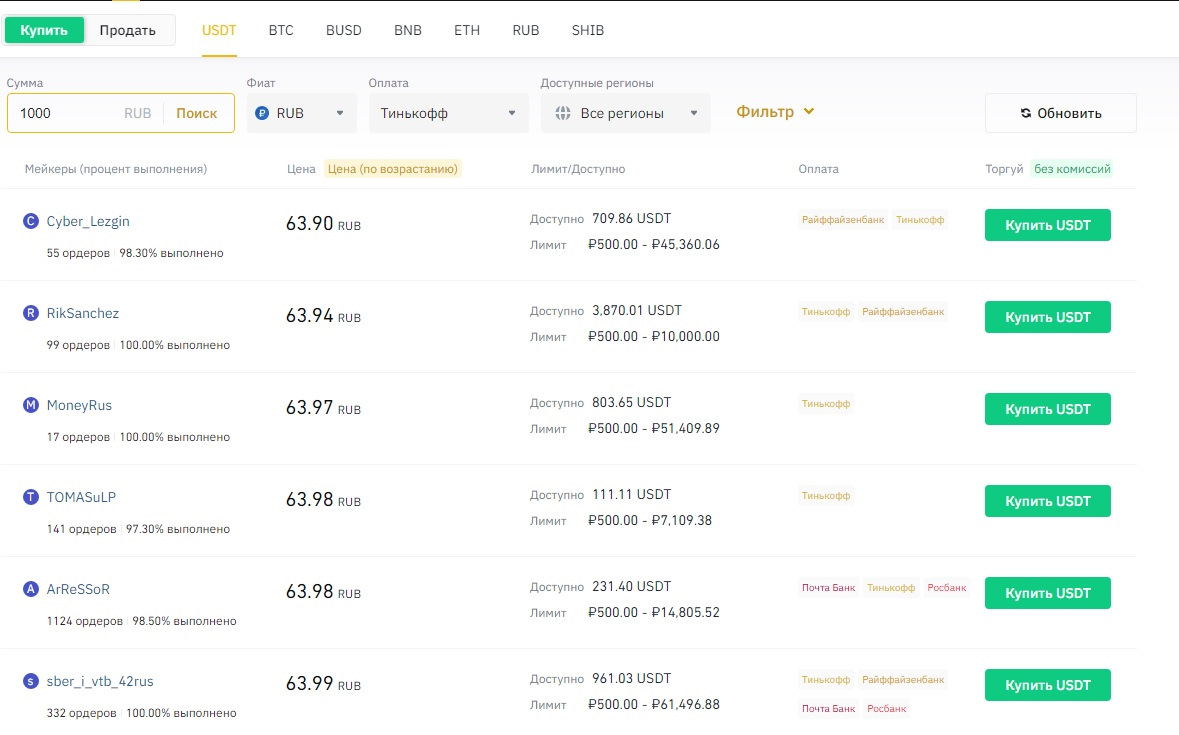Click the ruble currency icon in Фиат field
Viewport: 1179px width, 735px height.
(x=262, y=113)
